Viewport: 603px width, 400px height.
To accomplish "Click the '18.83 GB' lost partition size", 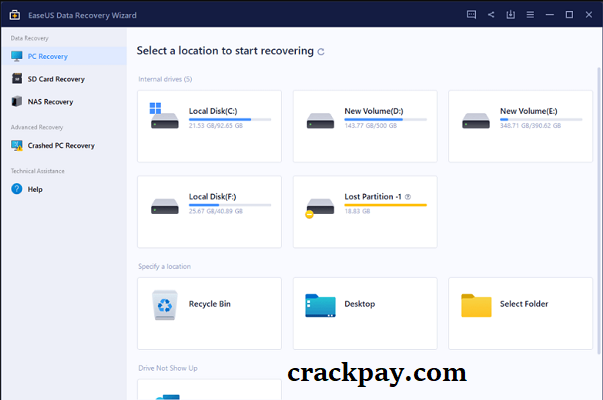I will pyautogui.click(x=357, y=211).
